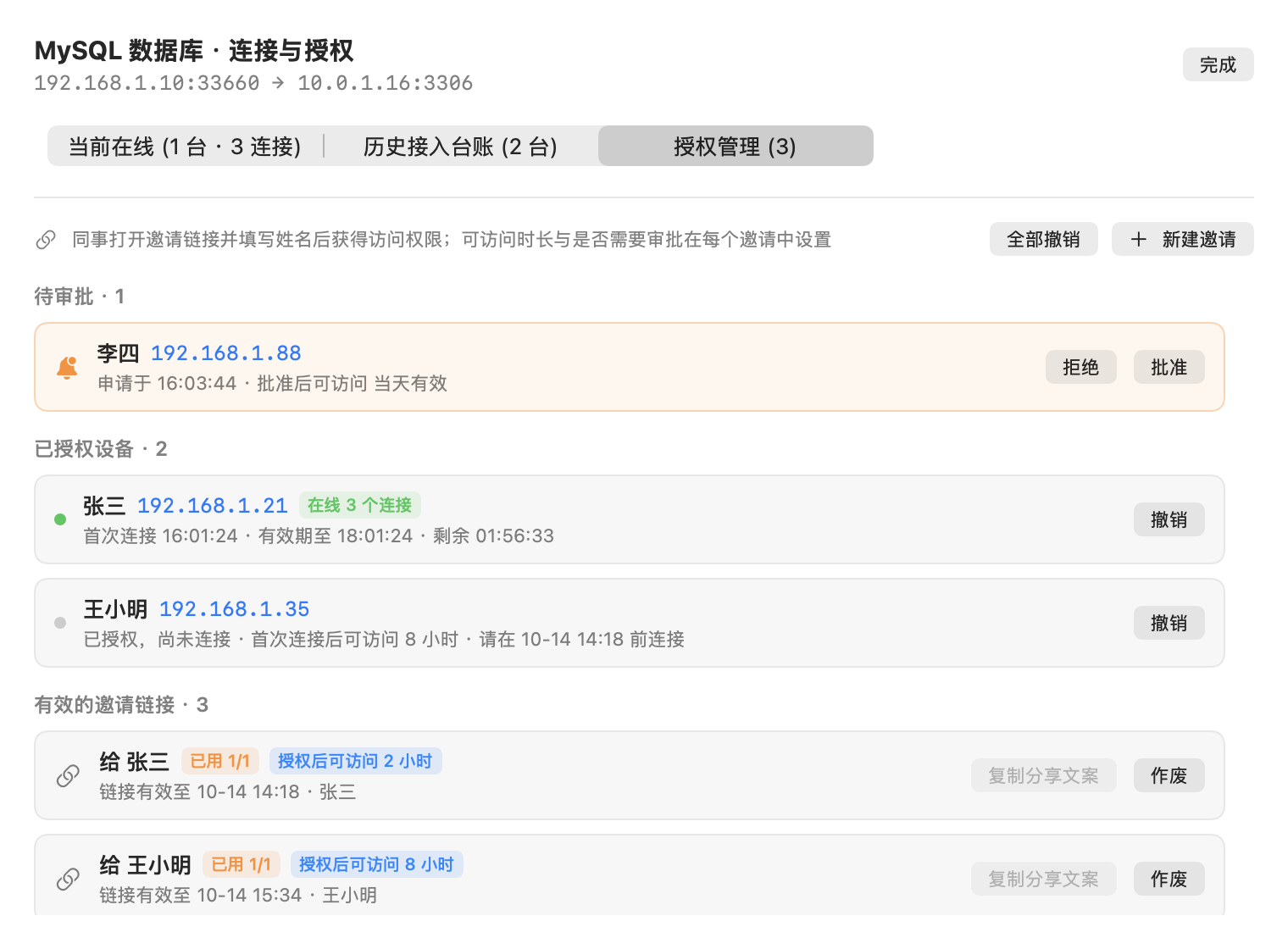The image size is (1288, 949).
Task: Reject 李四's access request
Action: point(1080,367)
